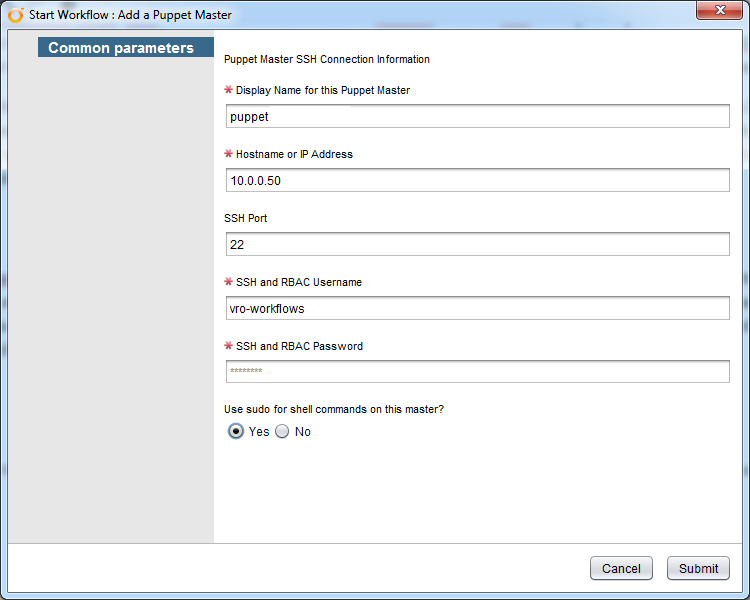The width and height of the screenshot is (750, 600).
Task: Click the Puppet Master SSH Connection Information heading
Action: pyautogui.click(x=327, y=60)
